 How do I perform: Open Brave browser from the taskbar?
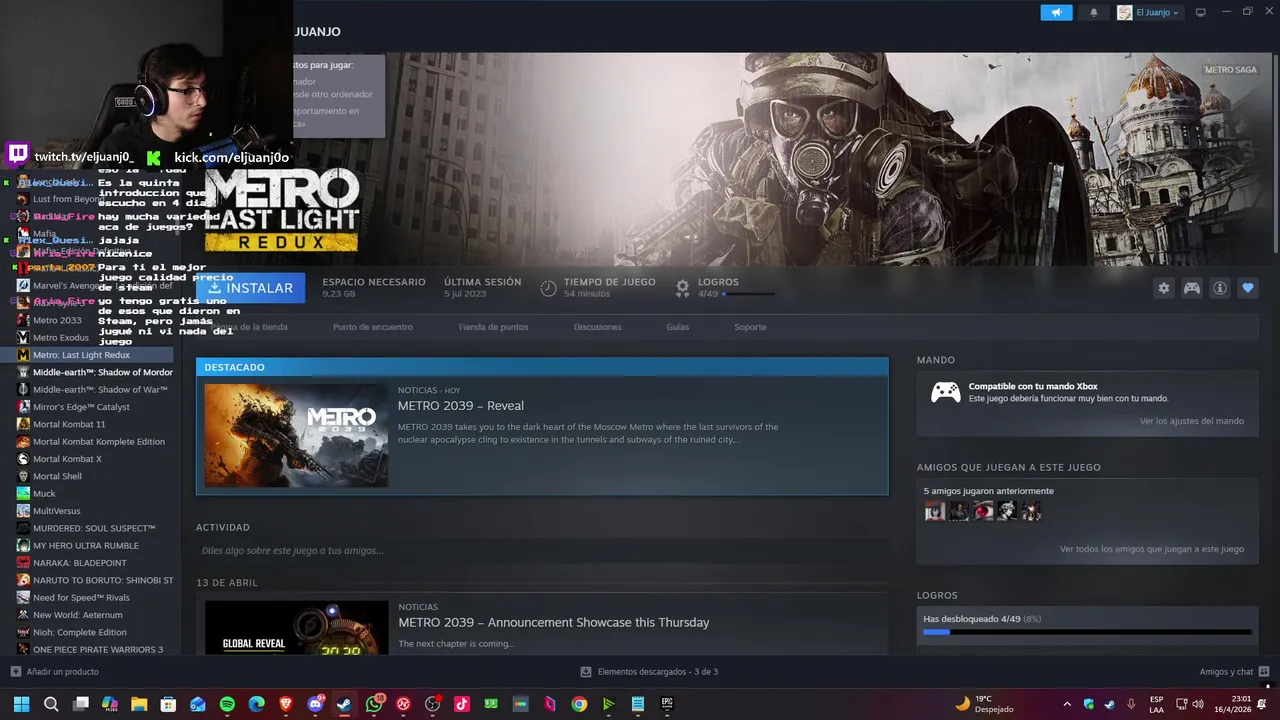286,704
